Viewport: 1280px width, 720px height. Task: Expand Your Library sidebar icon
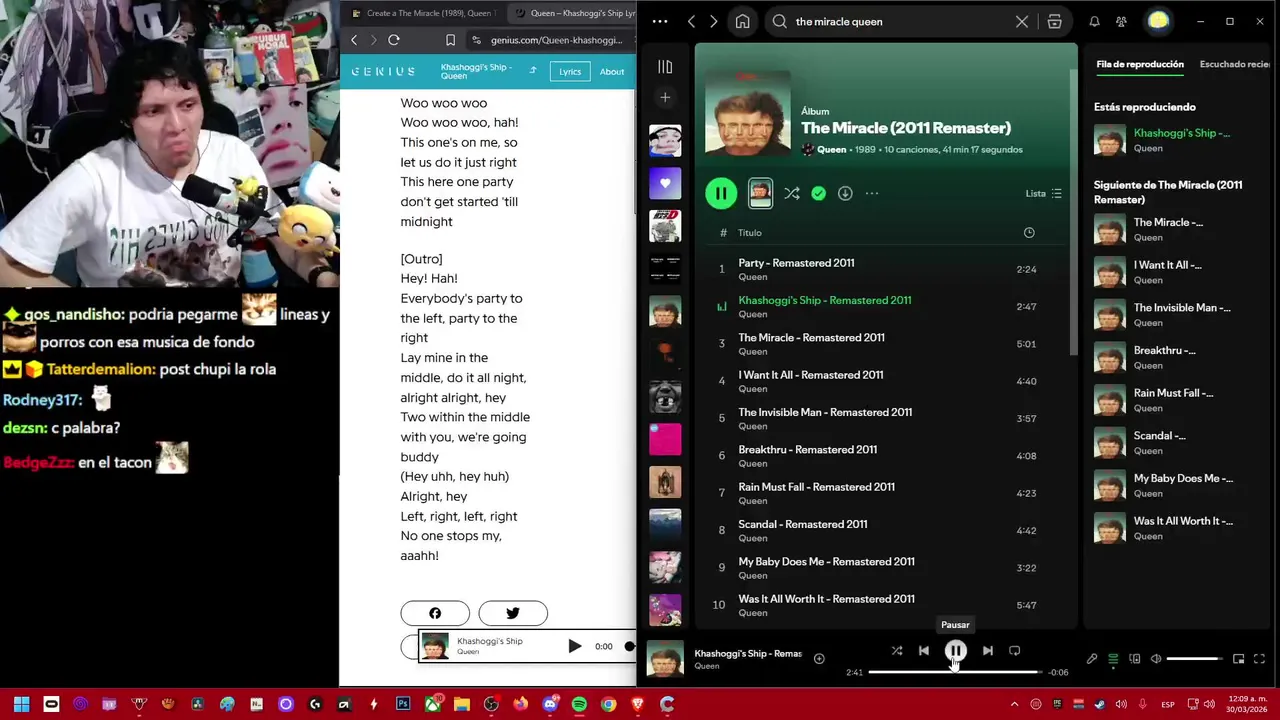tap(665, 66)
